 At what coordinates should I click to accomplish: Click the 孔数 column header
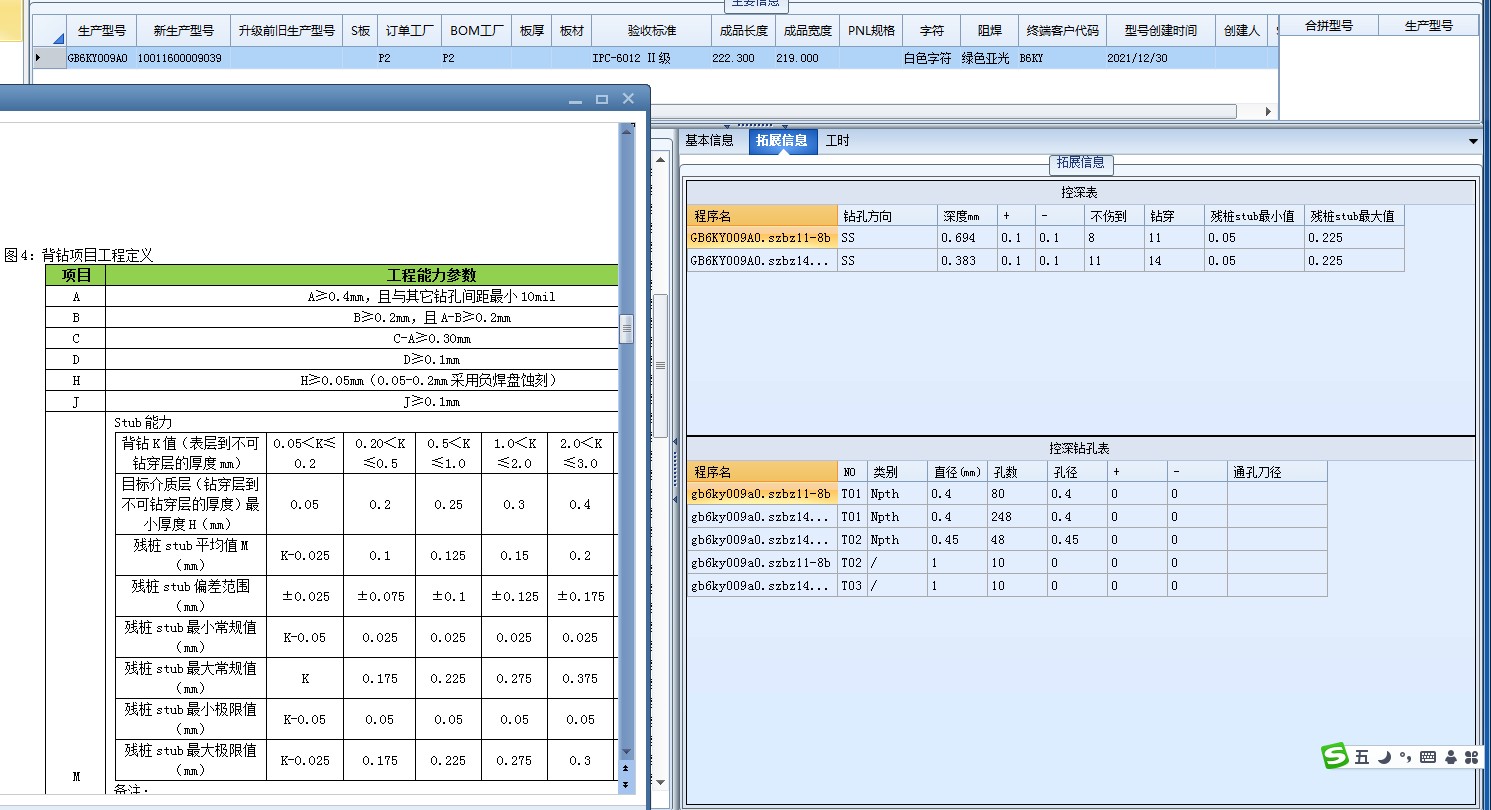(1016, 472)
